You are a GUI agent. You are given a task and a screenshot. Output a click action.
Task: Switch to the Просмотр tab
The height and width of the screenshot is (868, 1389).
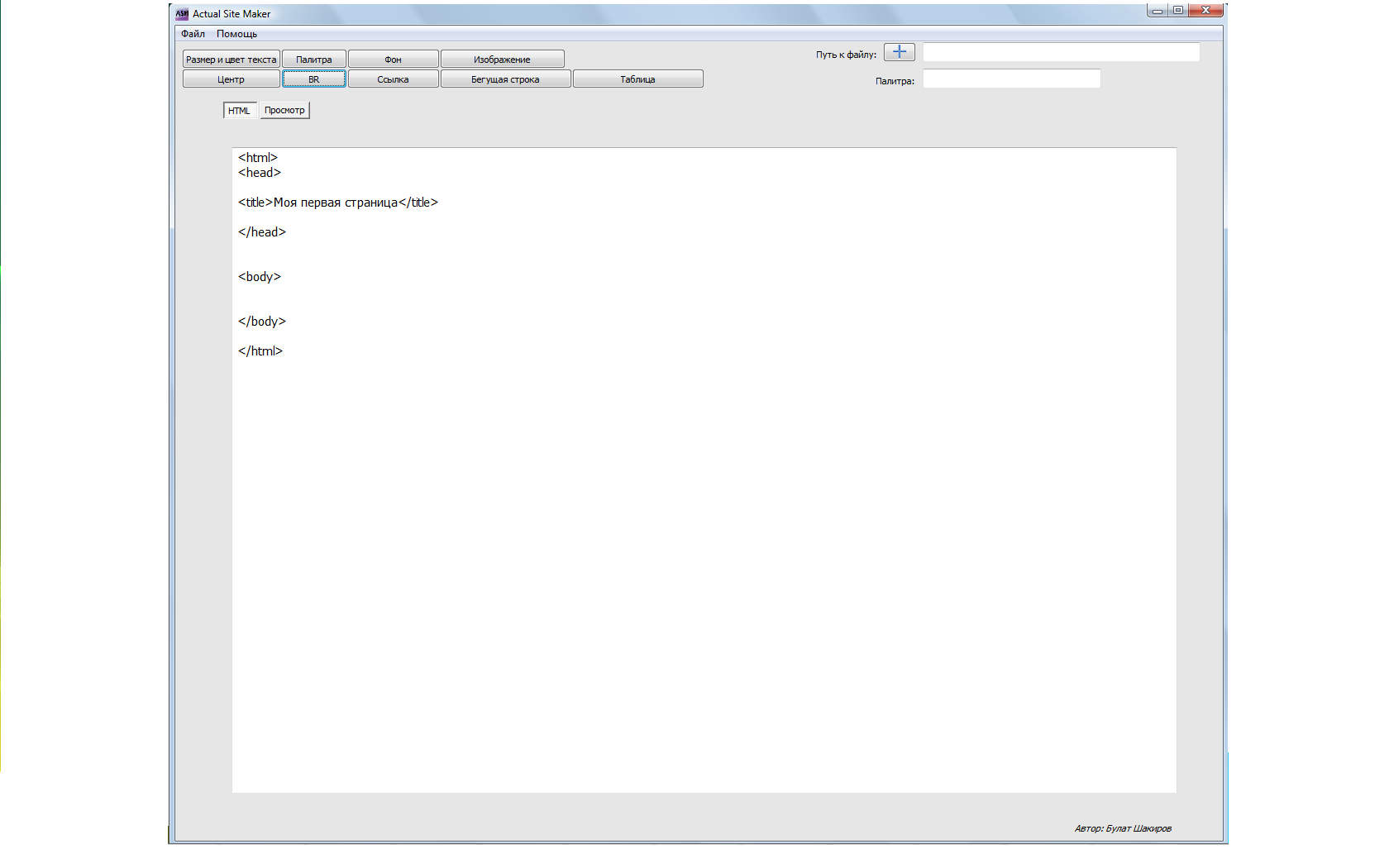click(285, 110)
